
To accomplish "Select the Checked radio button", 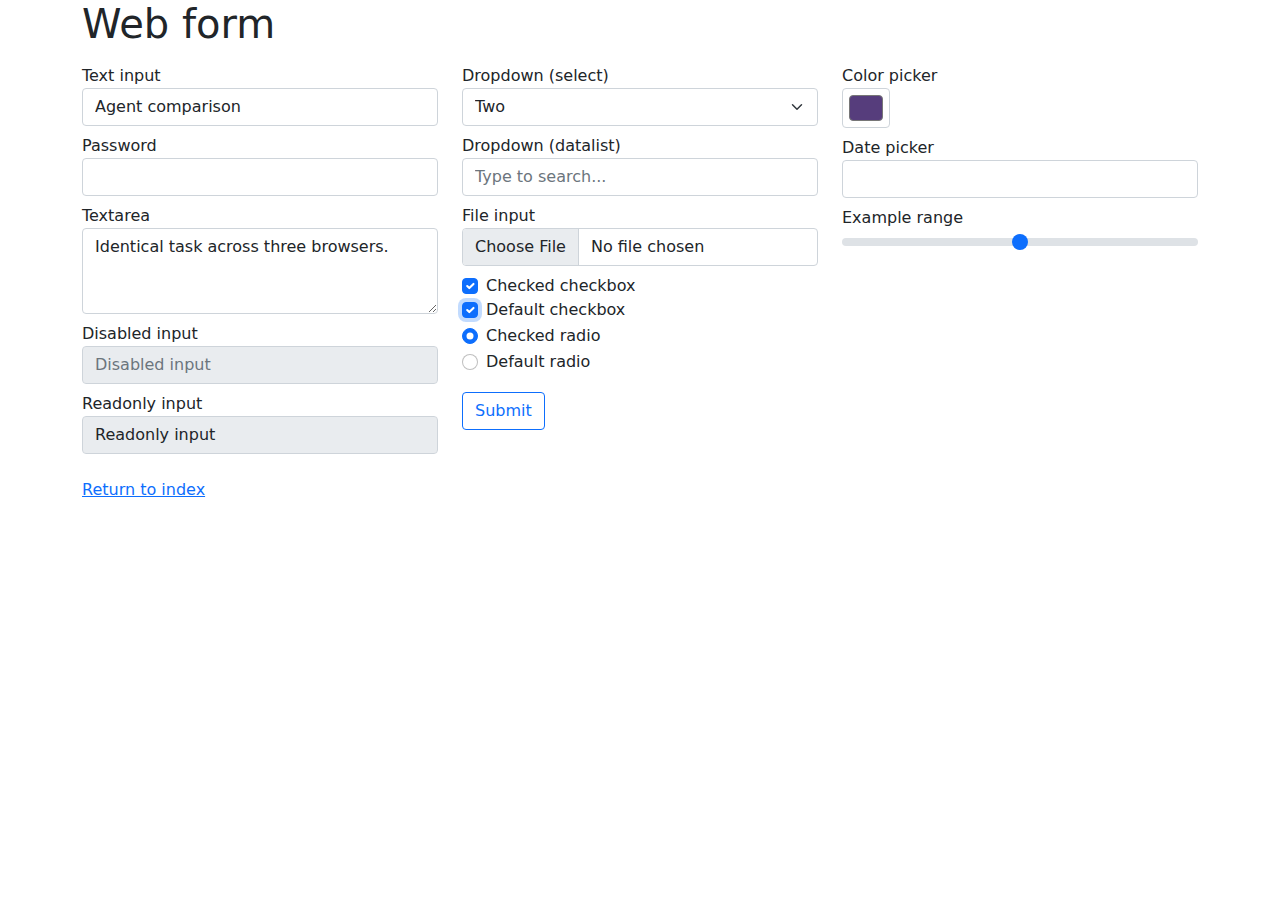I will coord(470,336).
